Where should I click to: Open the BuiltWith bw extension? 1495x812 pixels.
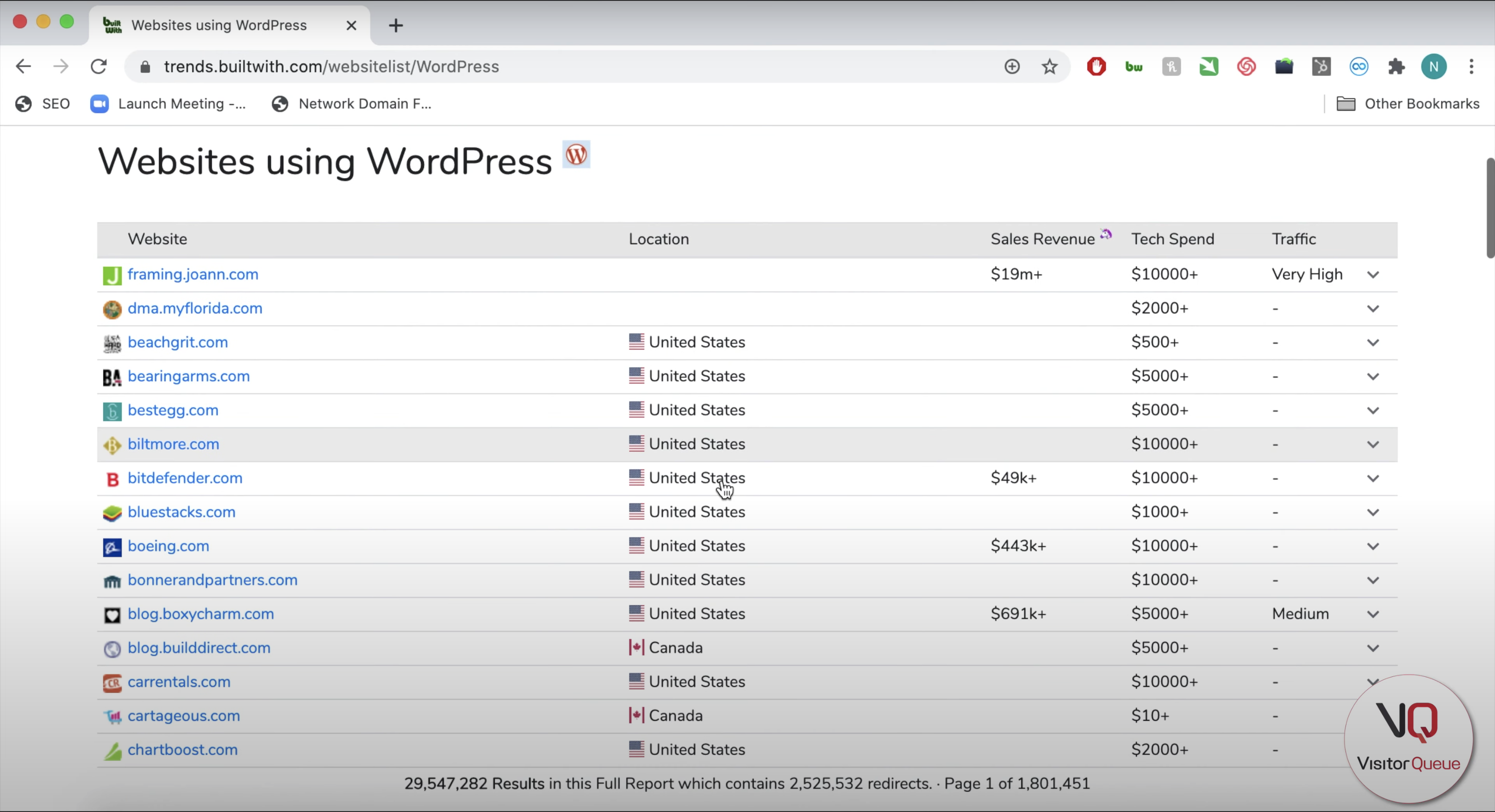coord(1133,67)
